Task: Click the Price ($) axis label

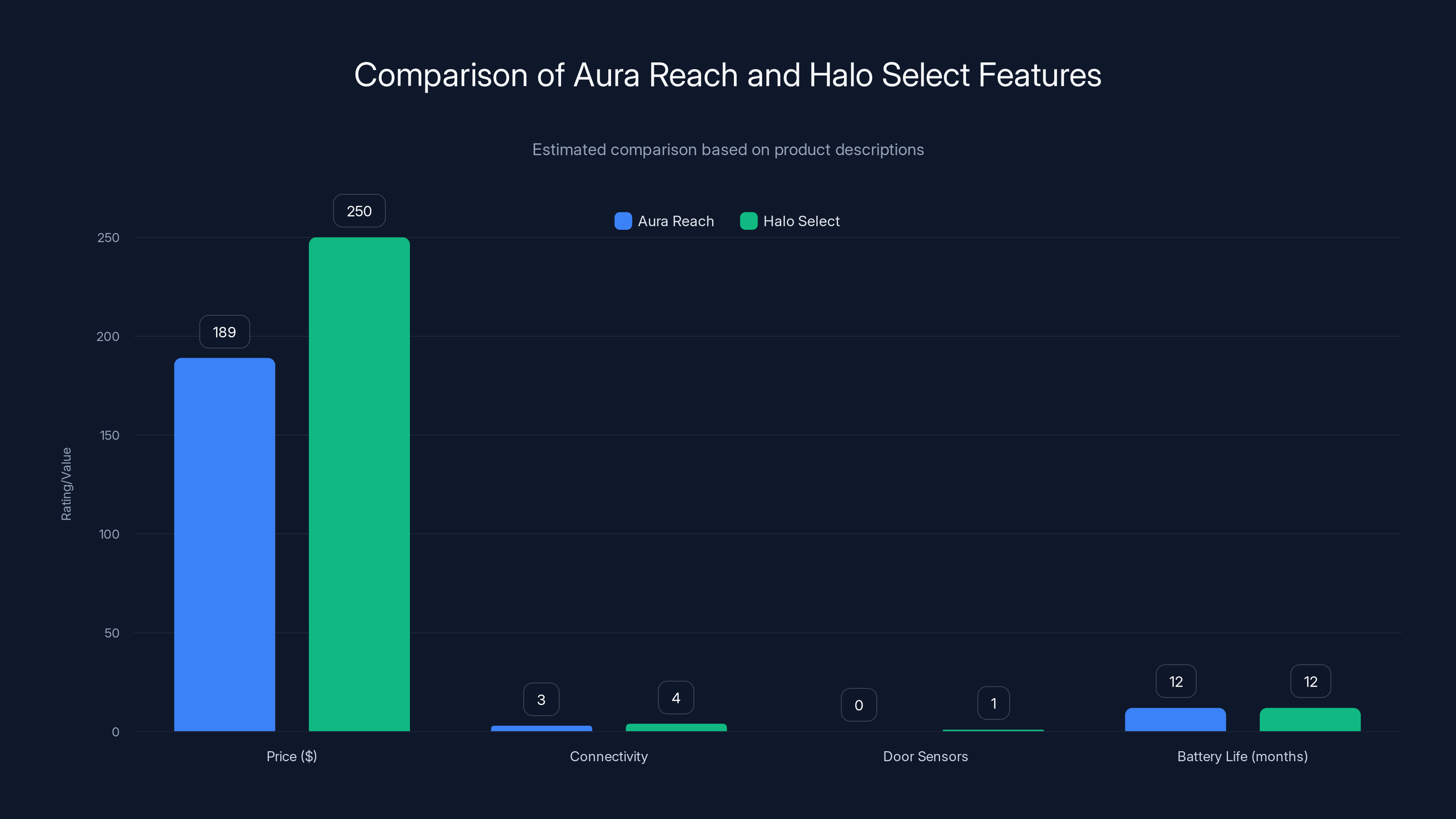Action: [x=292, y=756]
